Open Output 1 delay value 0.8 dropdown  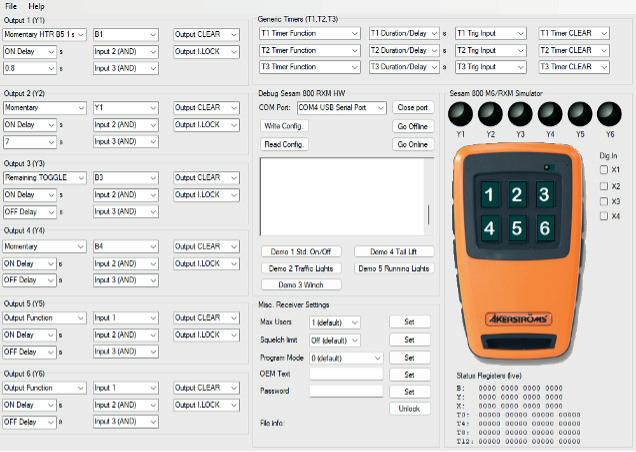pyautogui.click(x=29, y=68)
